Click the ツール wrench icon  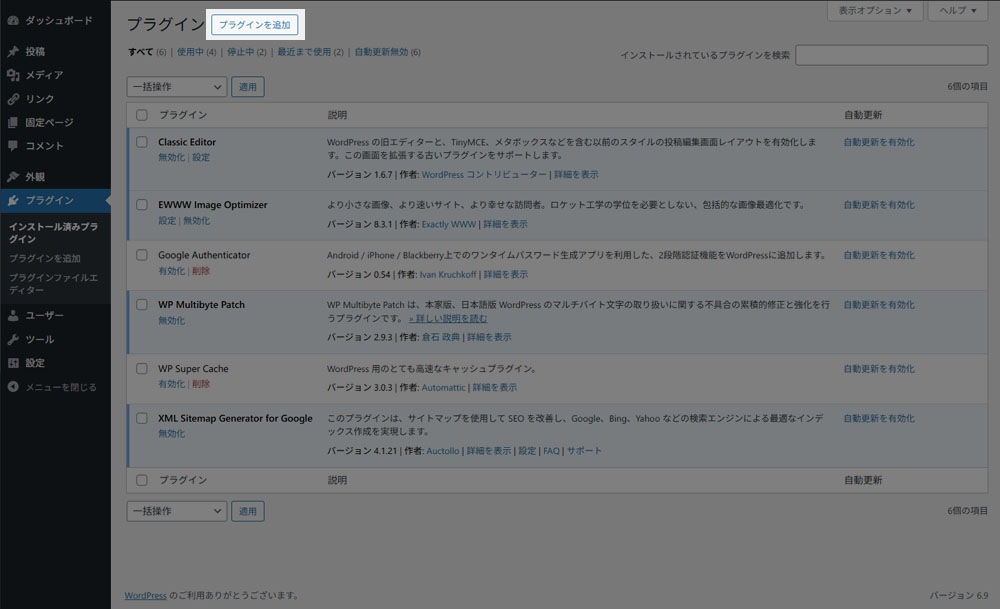pyautogui.click(x=13, y=339)
